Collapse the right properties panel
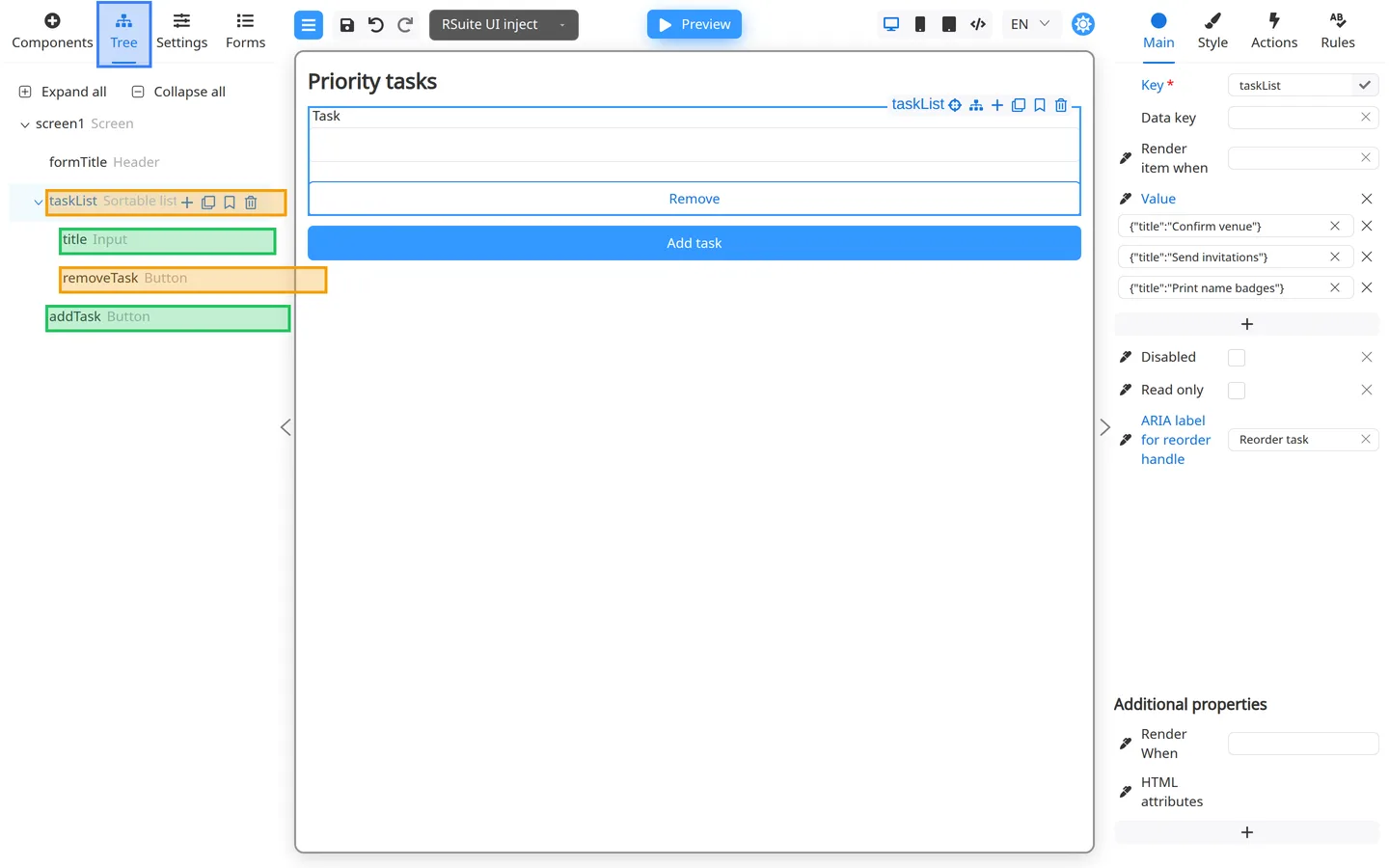The height and width of the screenshot is (868, 1389). [x=1105, y=427]
